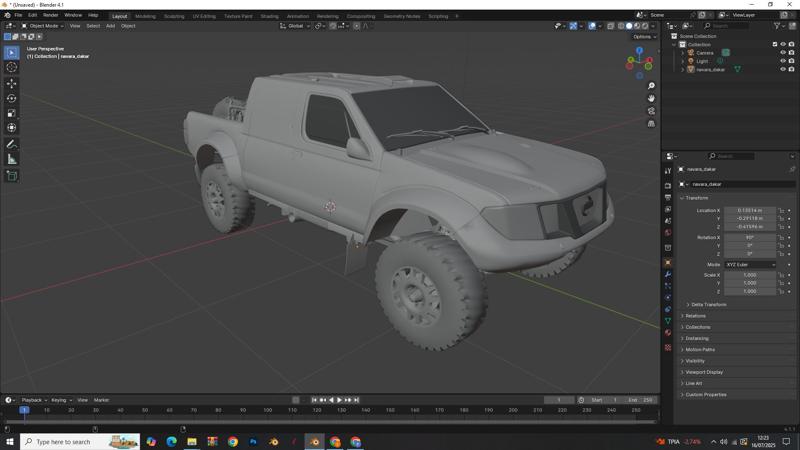Select the Rotate tool

click(12, 98)
